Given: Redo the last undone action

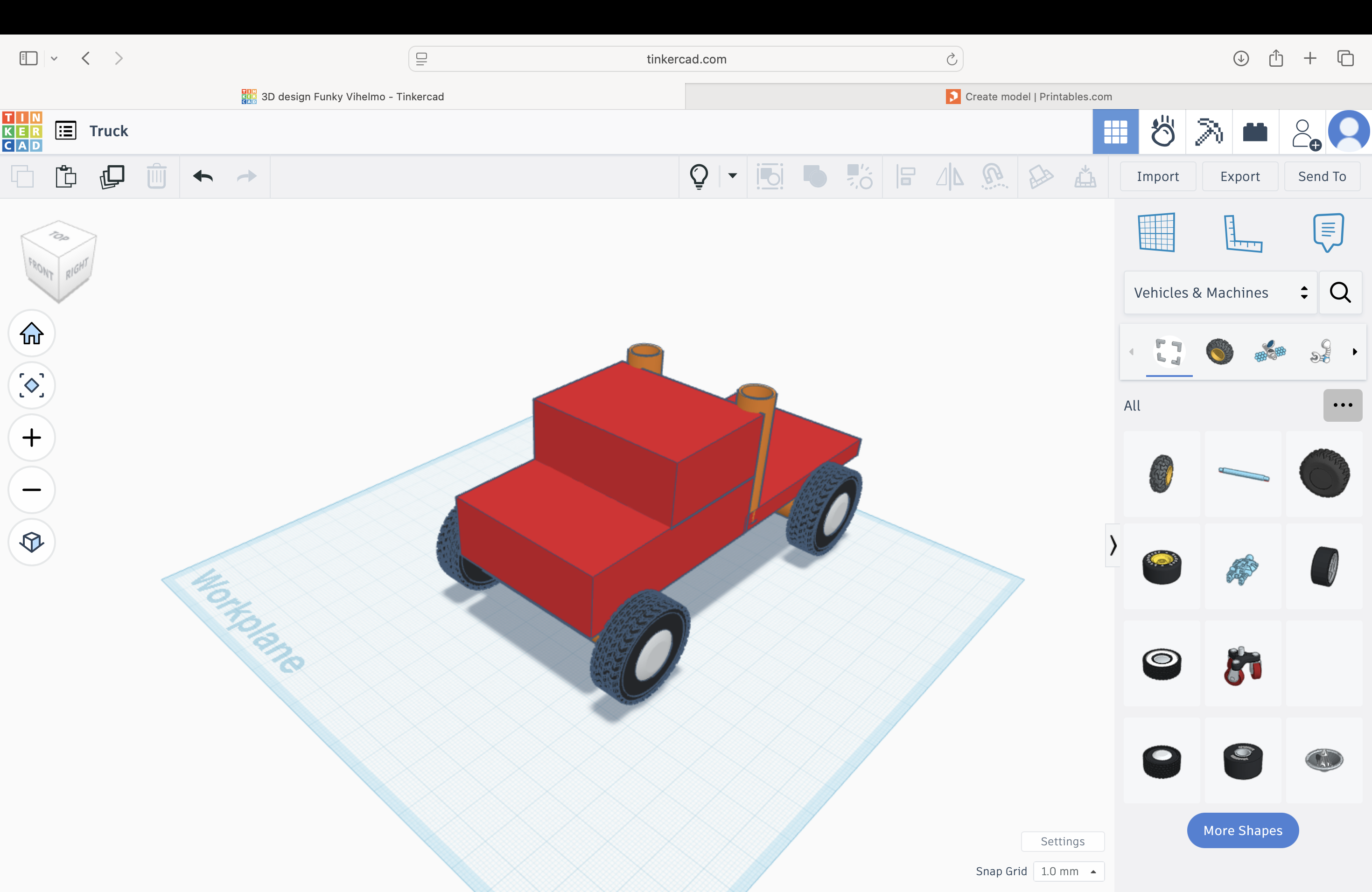Looking at the screenshot, I should (247, 176).
